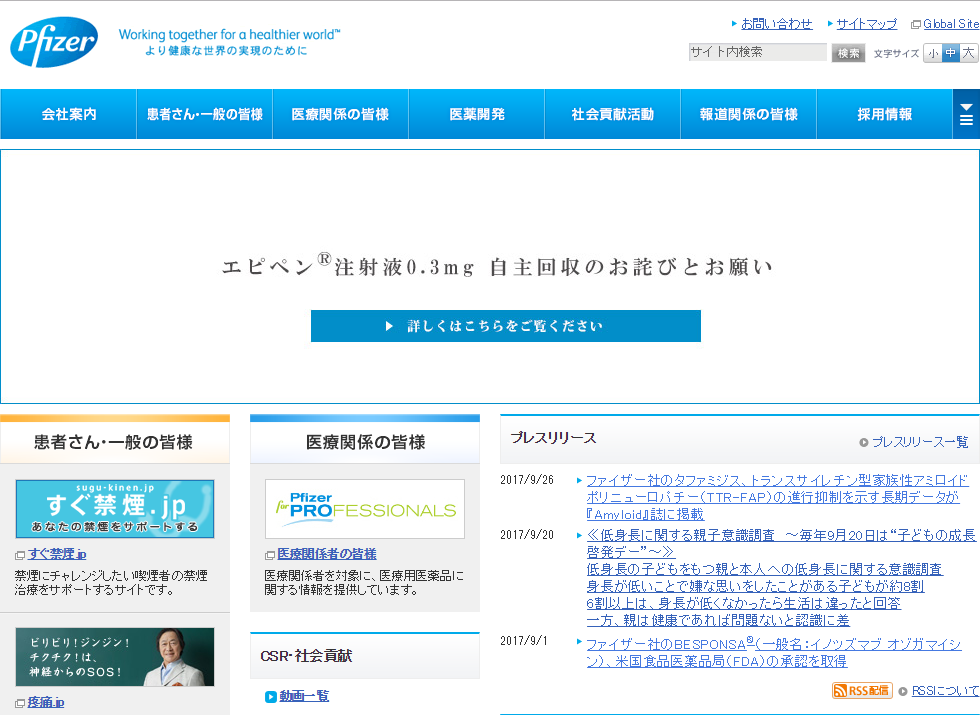Click the 'Working together for a healthier world' tagline
The width and height of the screenshot is (980, 715).
pos(229,34)
